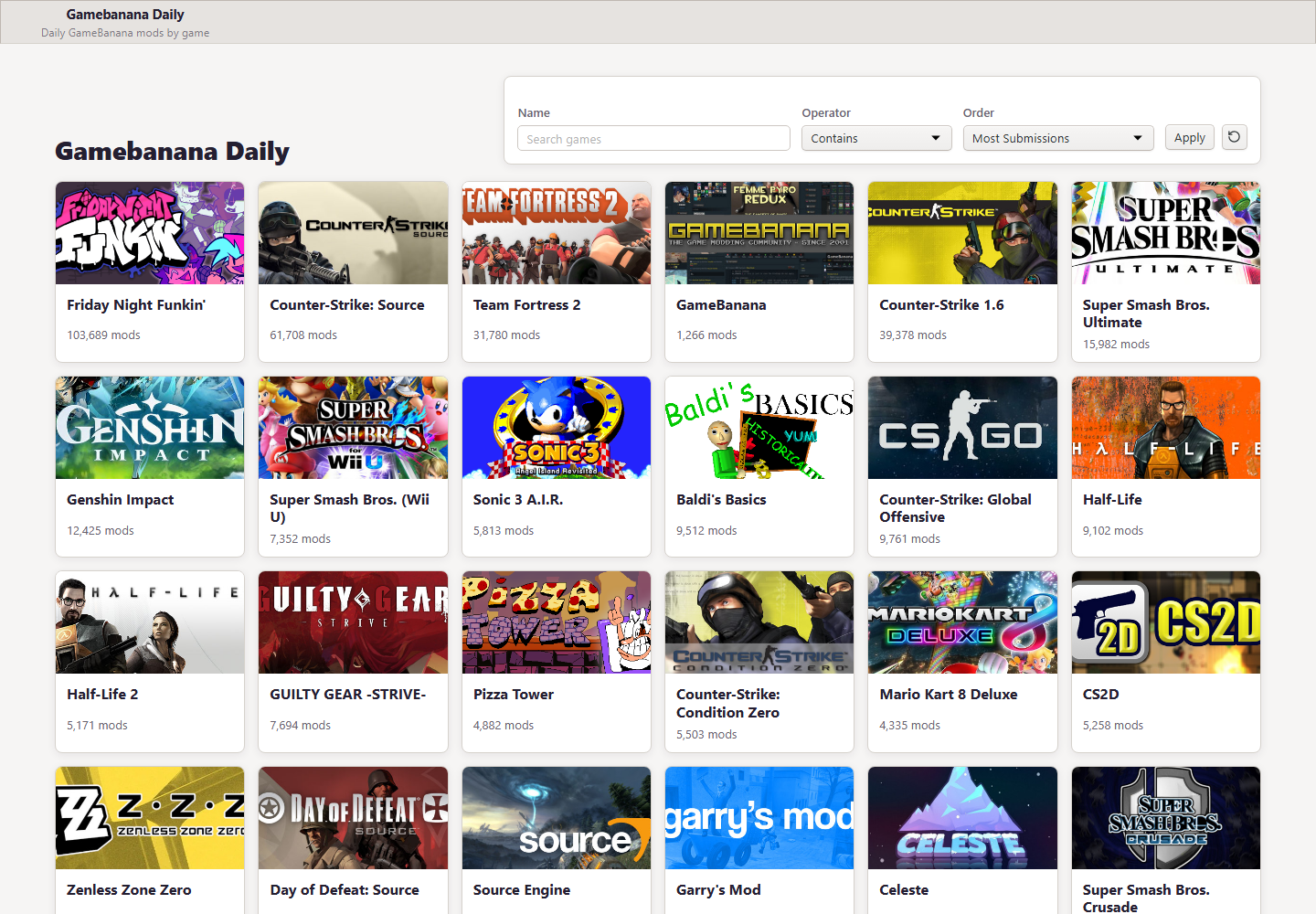Click the Counter-Strike 1.6 title
This screenshot has height=914, width=1316.
(x=941, y=305)
